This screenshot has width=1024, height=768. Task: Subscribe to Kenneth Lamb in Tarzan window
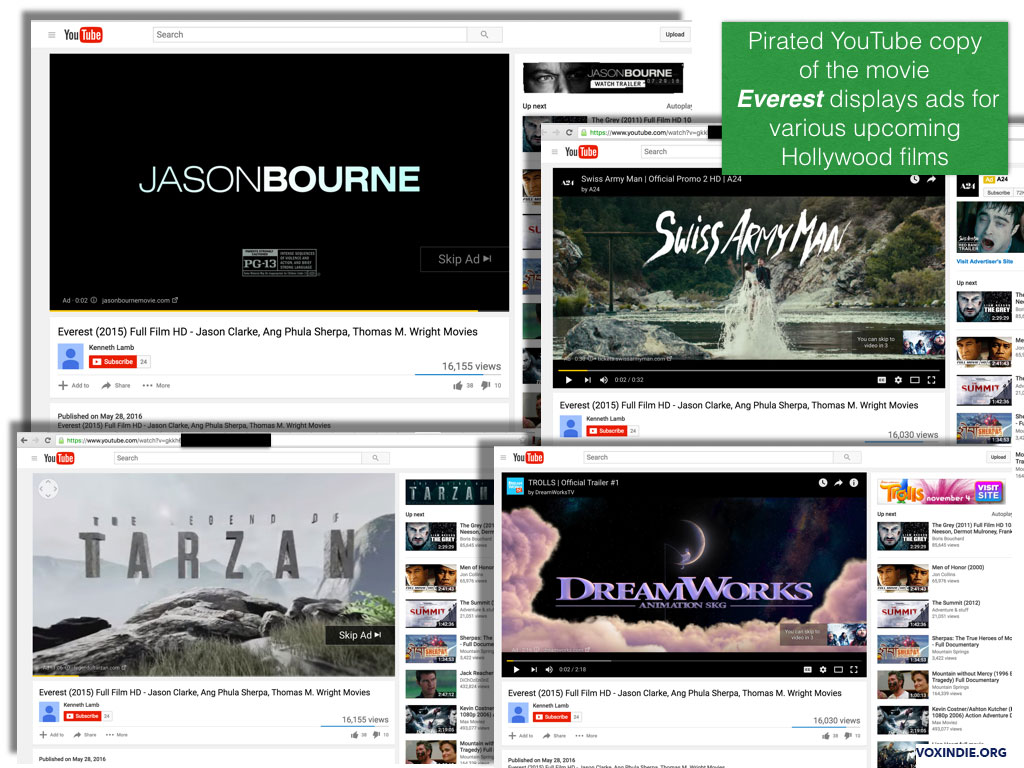tap(82, 716)
